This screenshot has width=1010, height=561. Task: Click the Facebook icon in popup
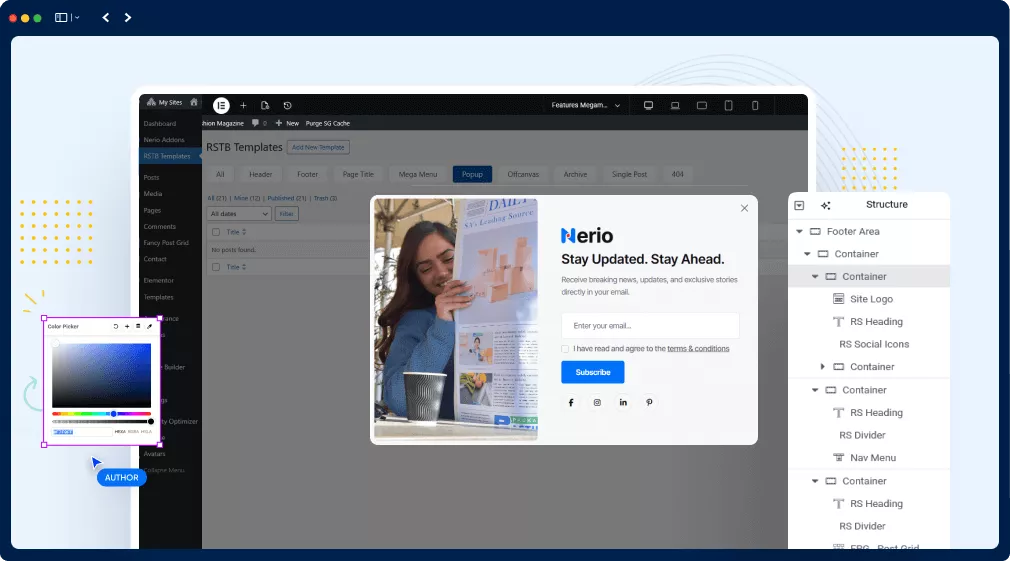coord(571,403)
